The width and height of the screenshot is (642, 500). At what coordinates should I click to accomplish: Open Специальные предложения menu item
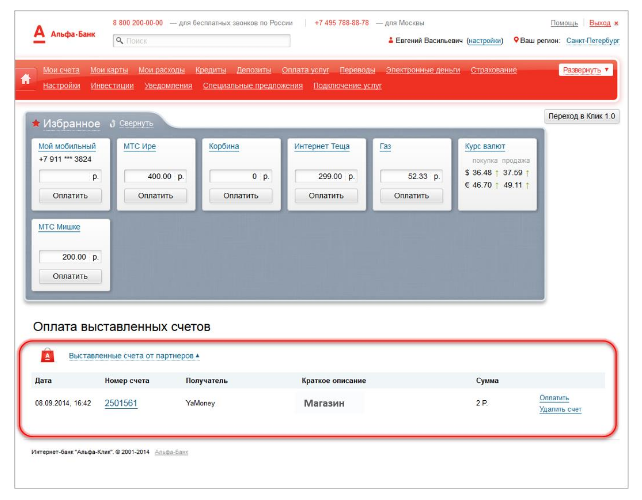tap(253, 86)
